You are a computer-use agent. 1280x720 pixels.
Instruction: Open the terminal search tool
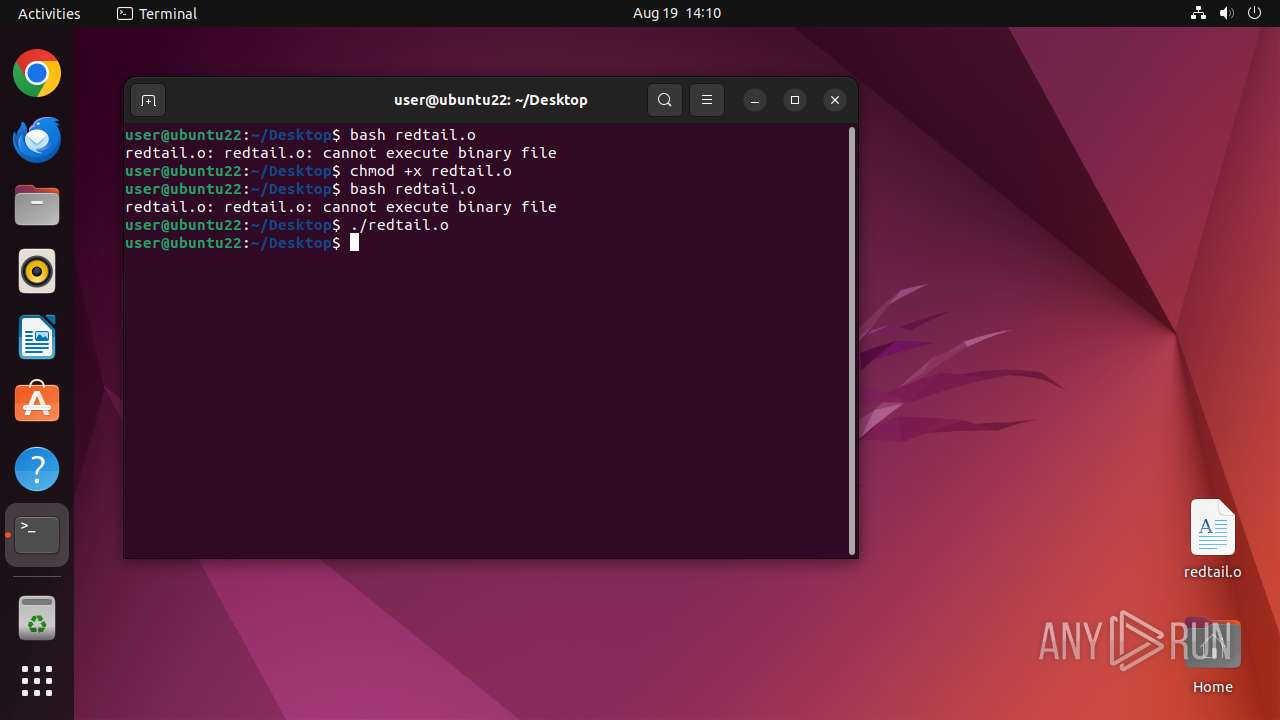pos(665,100)
